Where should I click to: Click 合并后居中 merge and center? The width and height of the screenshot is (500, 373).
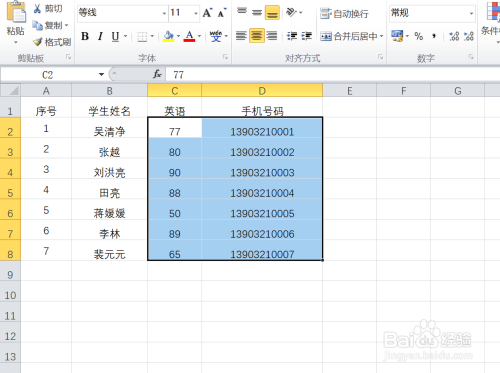[349, 36]
